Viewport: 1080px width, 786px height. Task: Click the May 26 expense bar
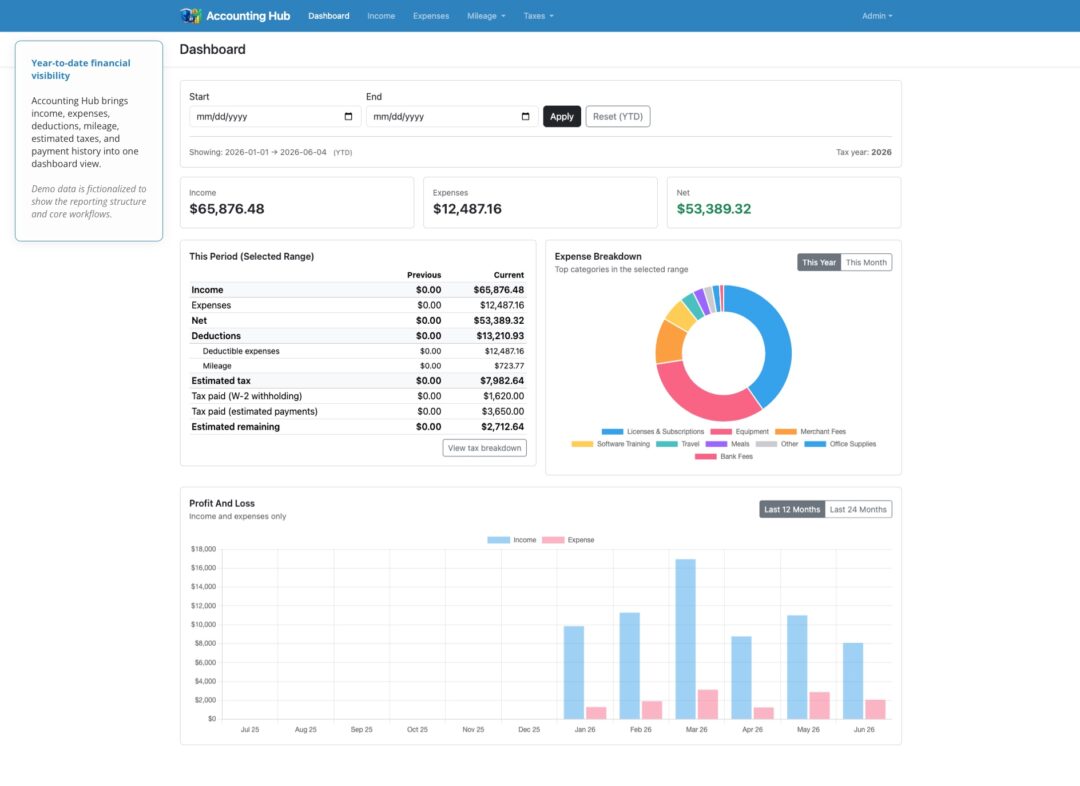point(819,705)
